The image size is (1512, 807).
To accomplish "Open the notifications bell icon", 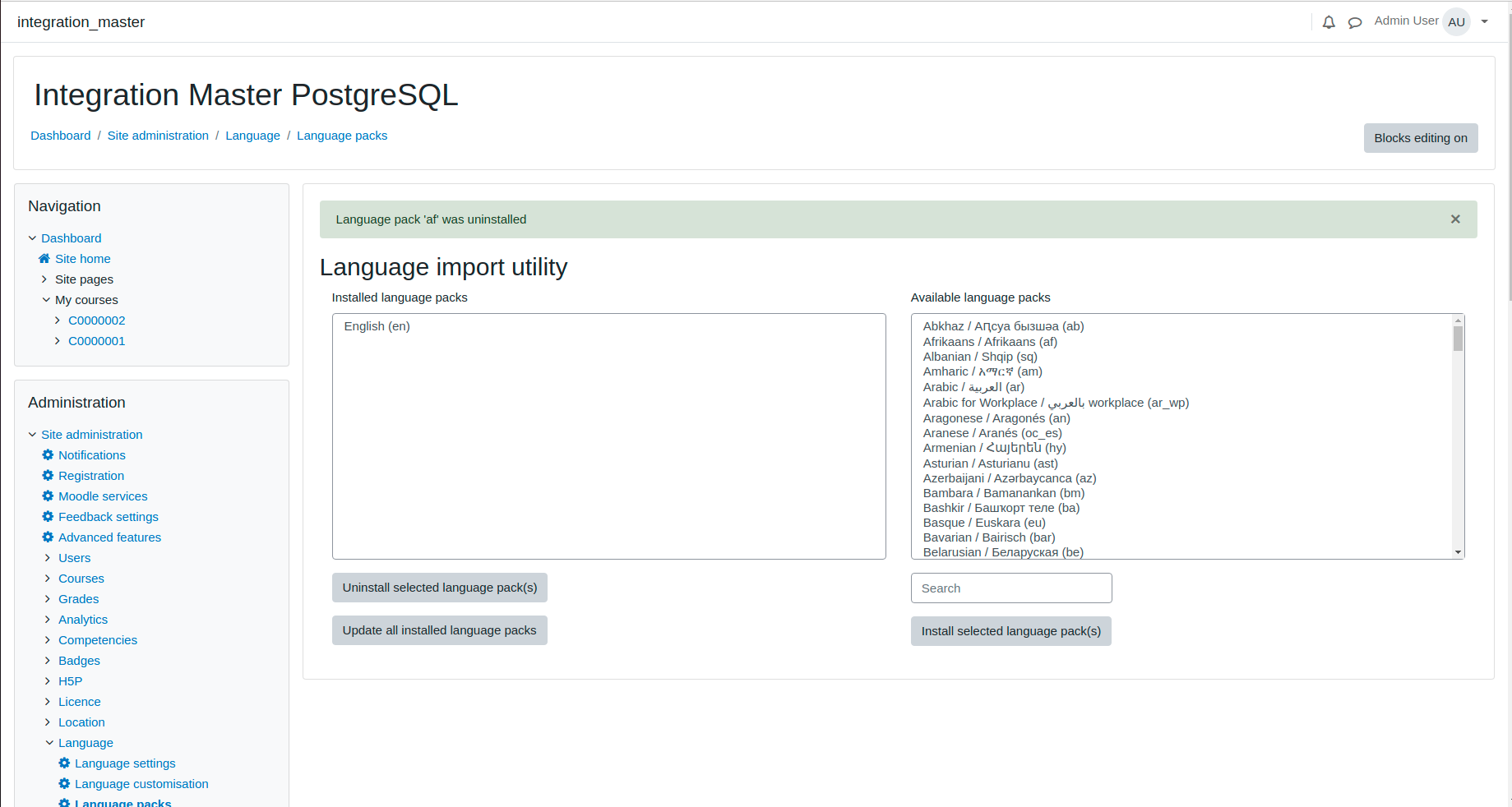I will (x=1329, y=22).
